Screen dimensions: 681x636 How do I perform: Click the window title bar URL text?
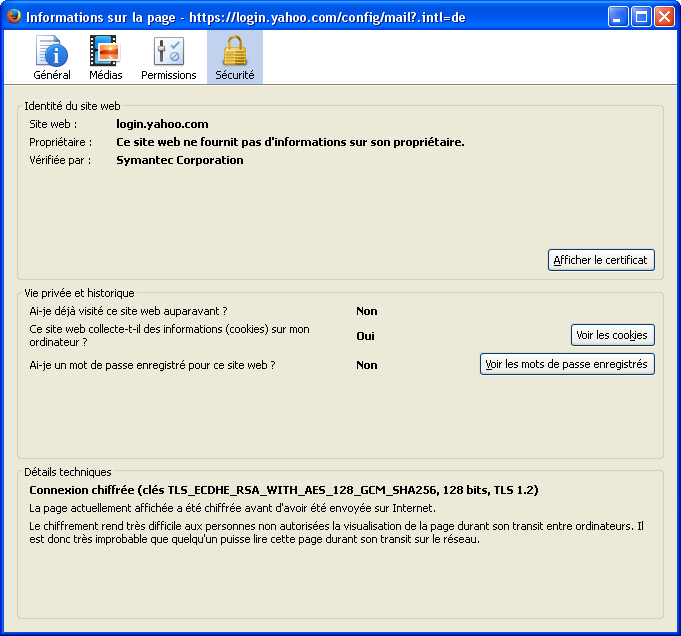tap(327, 17)
